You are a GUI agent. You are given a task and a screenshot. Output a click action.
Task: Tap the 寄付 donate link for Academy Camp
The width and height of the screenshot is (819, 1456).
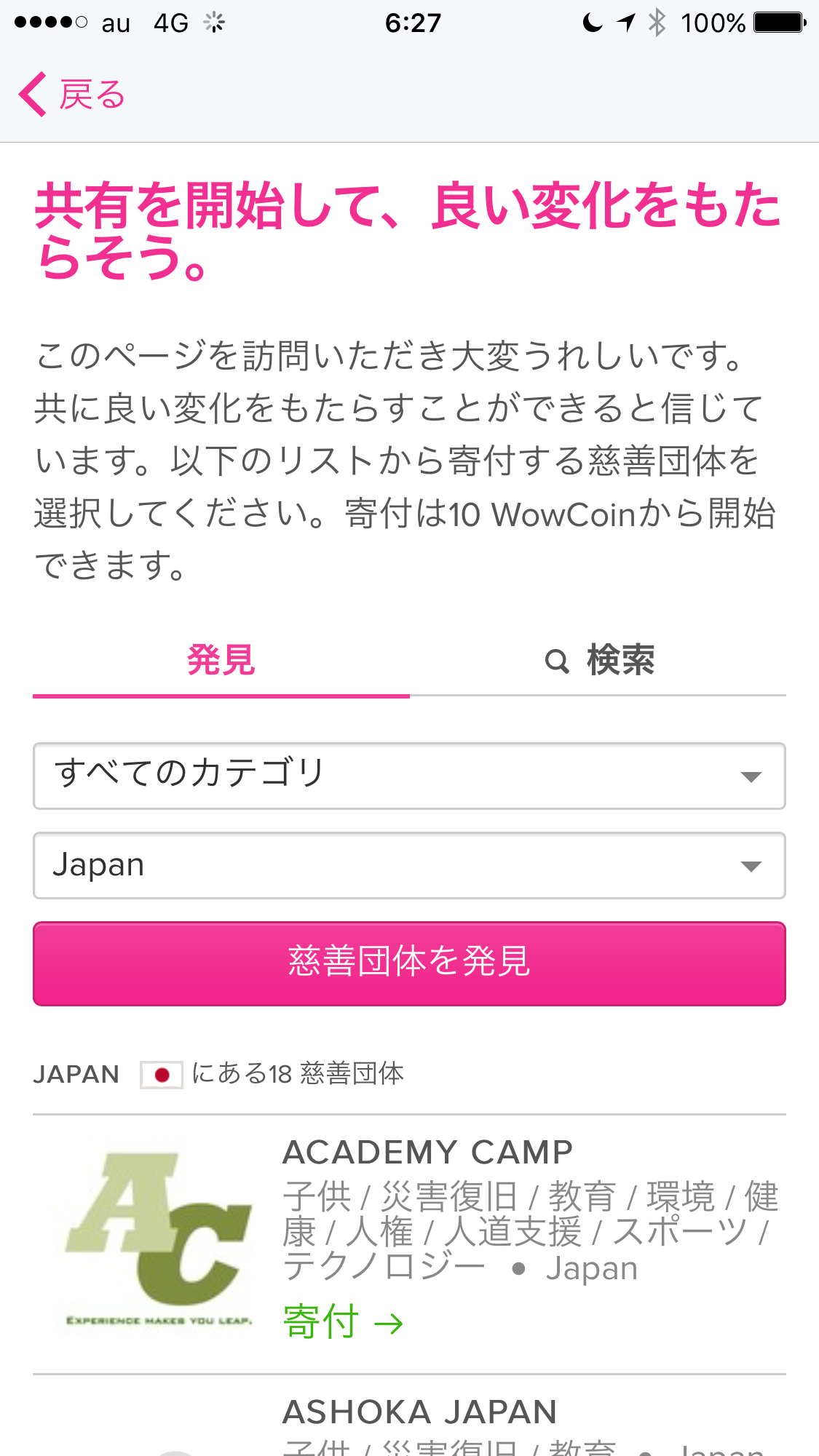pyautogui.click(x=321, y=1323)
